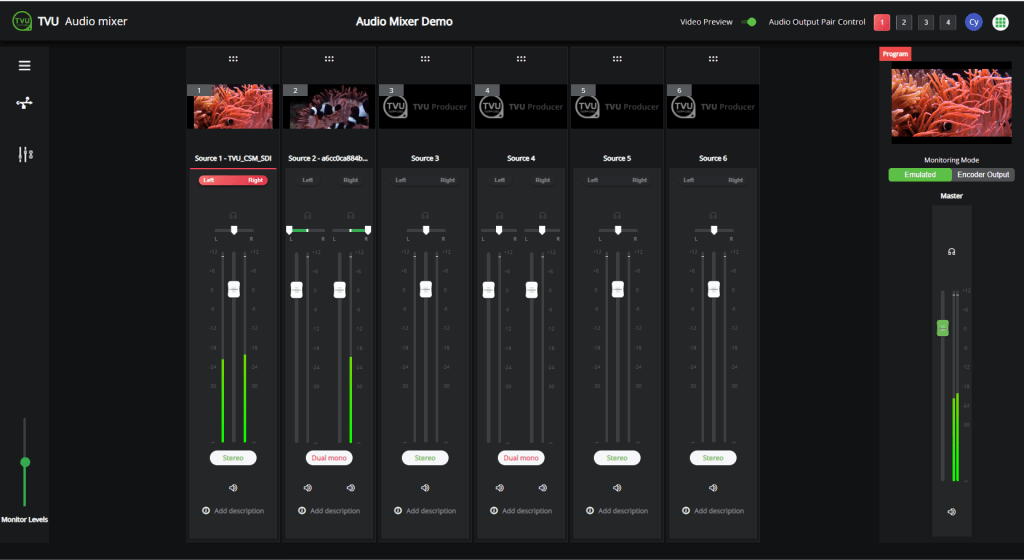
Task: Click the USB connection icon in sidebar
Action: [25, 103]
